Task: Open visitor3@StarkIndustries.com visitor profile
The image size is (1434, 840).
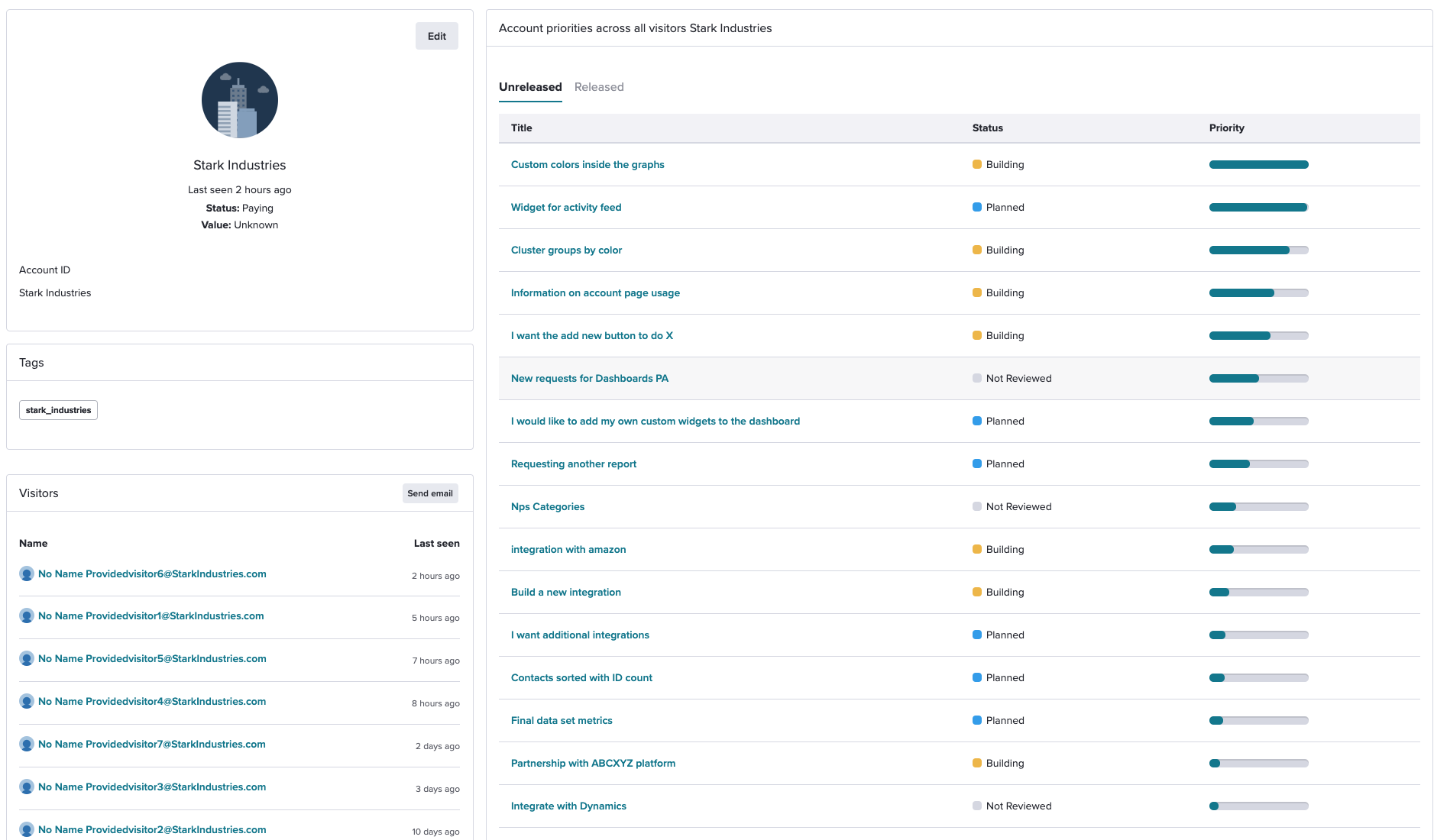Action: pyautogui.click(x=152, y=787)
